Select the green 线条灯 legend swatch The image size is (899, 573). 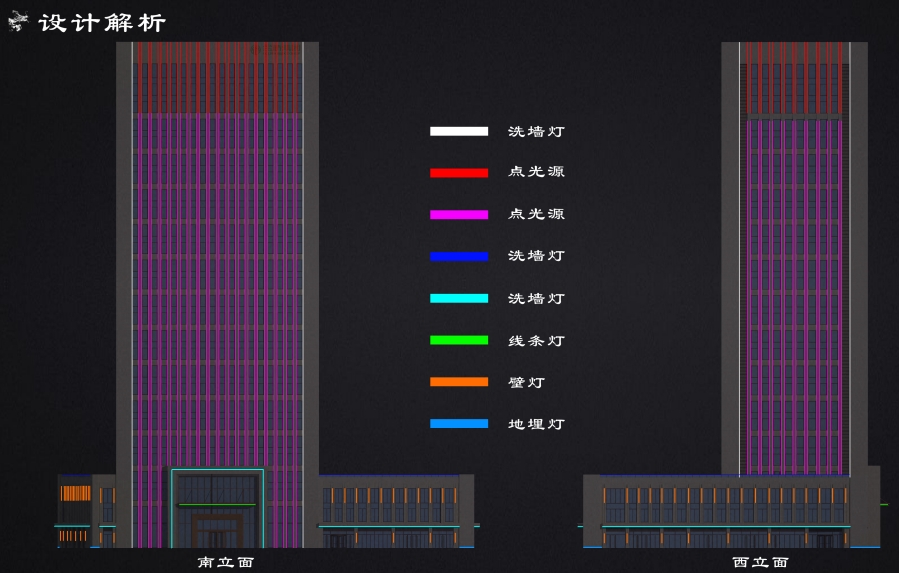[459, 340]
